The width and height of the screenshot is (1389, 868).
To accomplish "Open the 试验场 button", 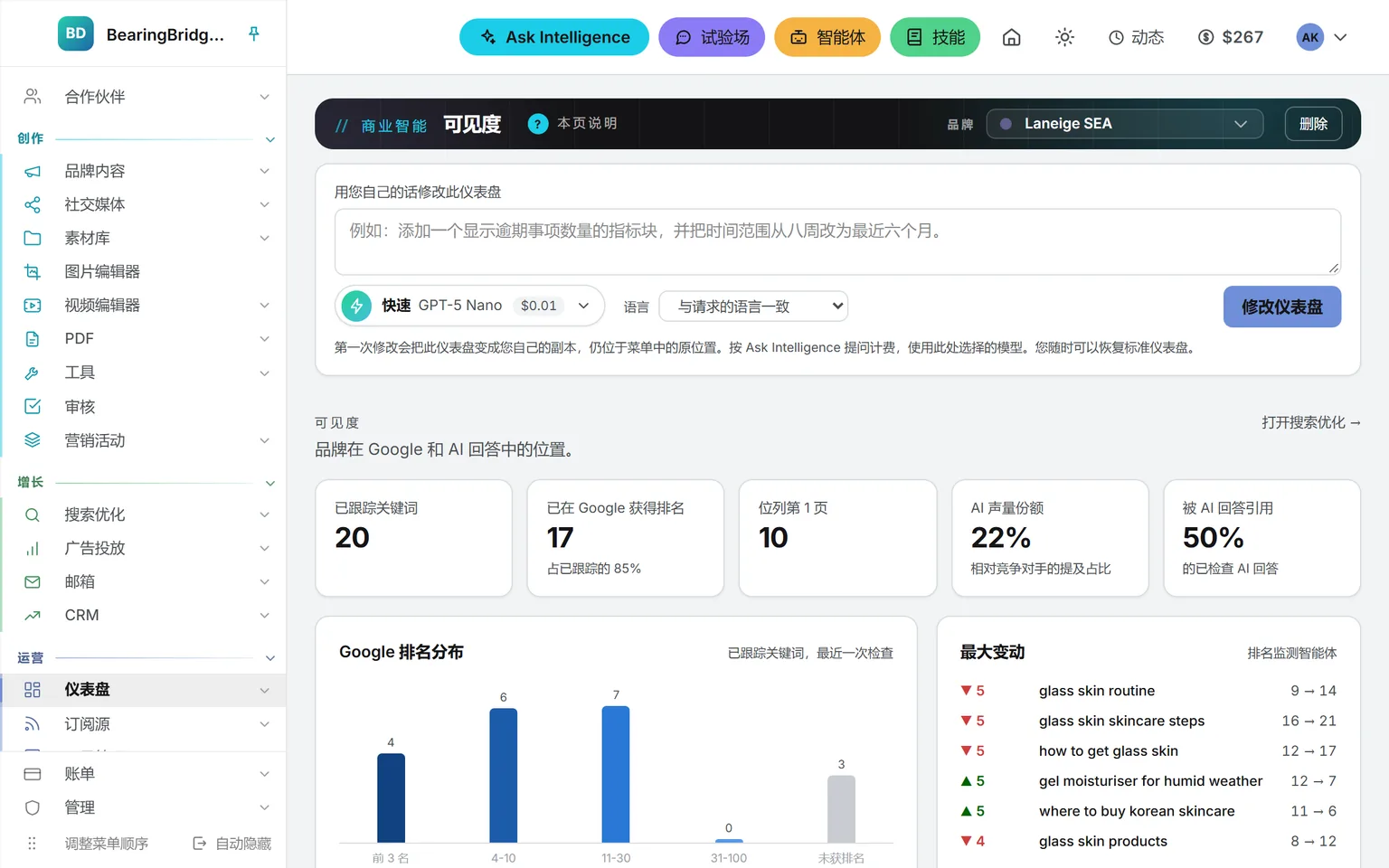I will pyautogui.click(x=712, y=37).
